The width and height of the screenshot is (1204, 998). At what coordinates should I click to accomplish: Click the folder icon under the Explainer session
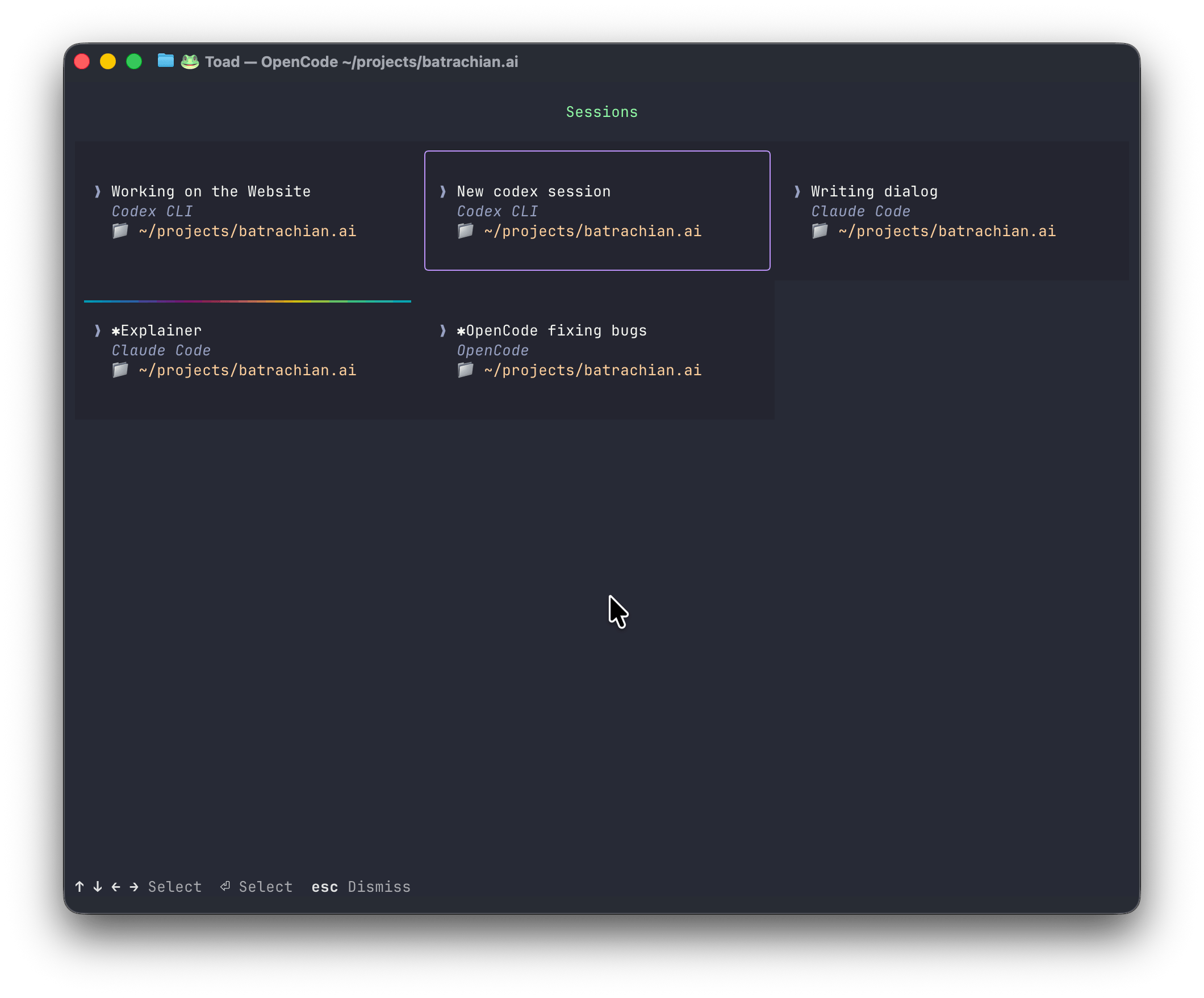pyautogui.click(x=121, y=370)
